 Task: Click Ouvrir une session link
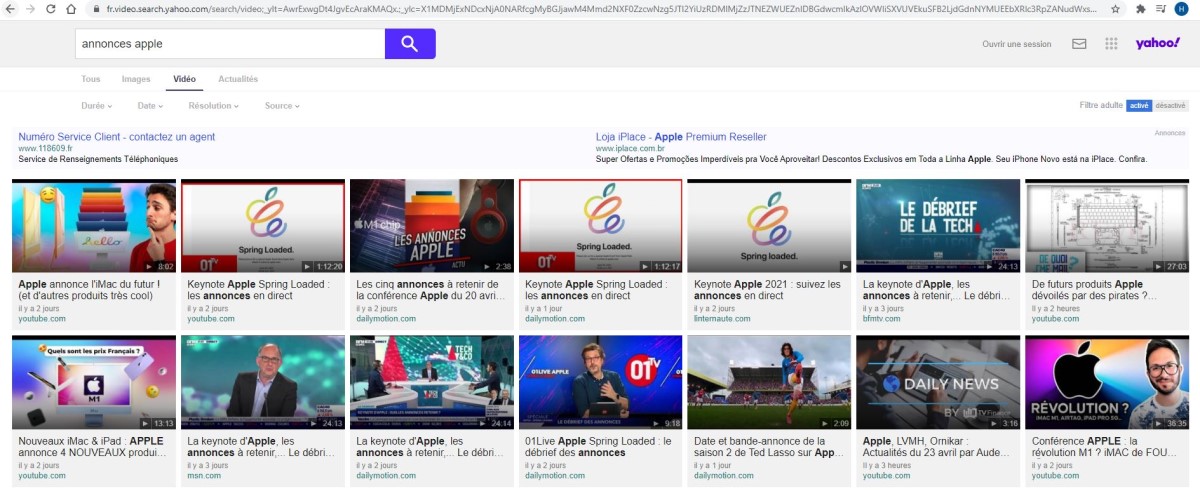point(1017,44)
